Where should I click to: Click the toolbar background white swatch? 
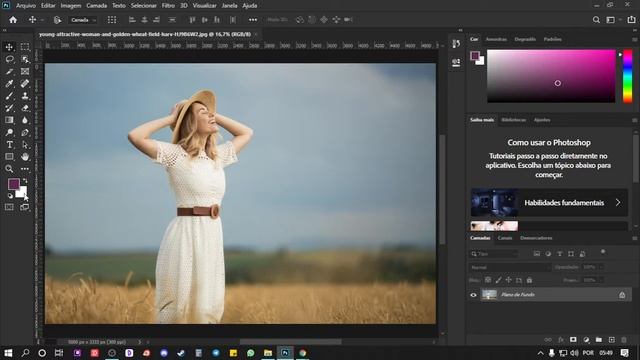22,193
